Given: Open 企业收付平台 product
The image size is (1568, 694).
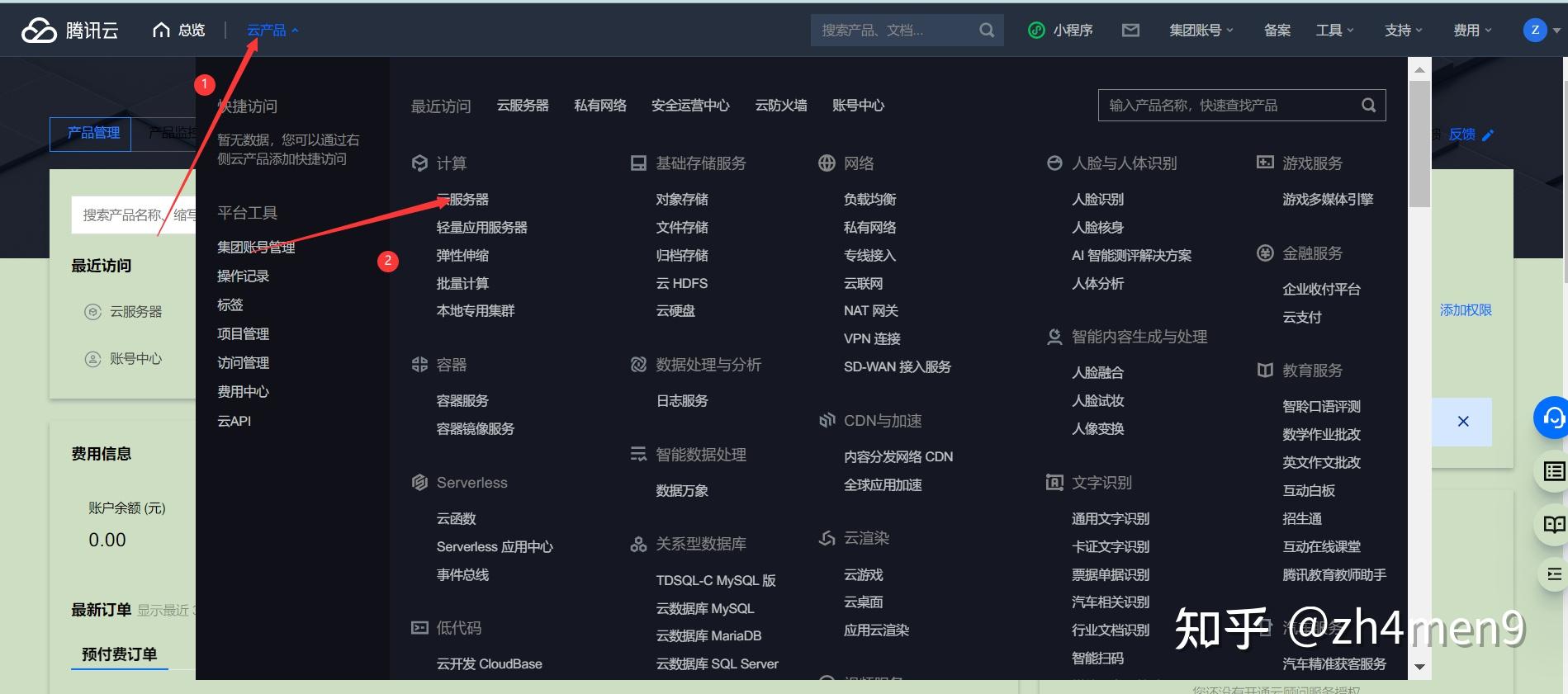Looking at the screenshot, I should (x=1321, y=290).
